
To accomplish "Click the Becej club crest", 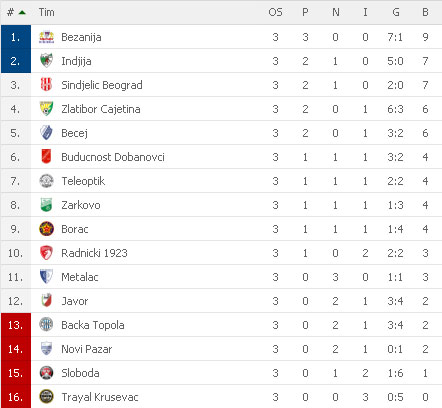I will [x=46, y=133].
